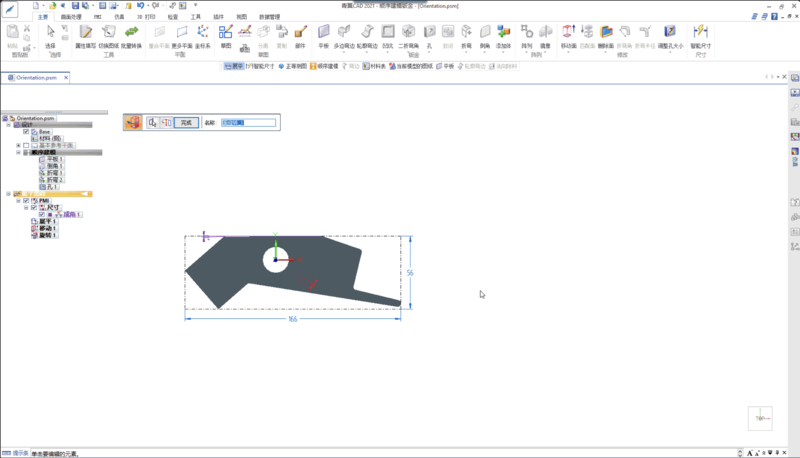
Task: Click the 移动面 move face tool
Action: 567,33
